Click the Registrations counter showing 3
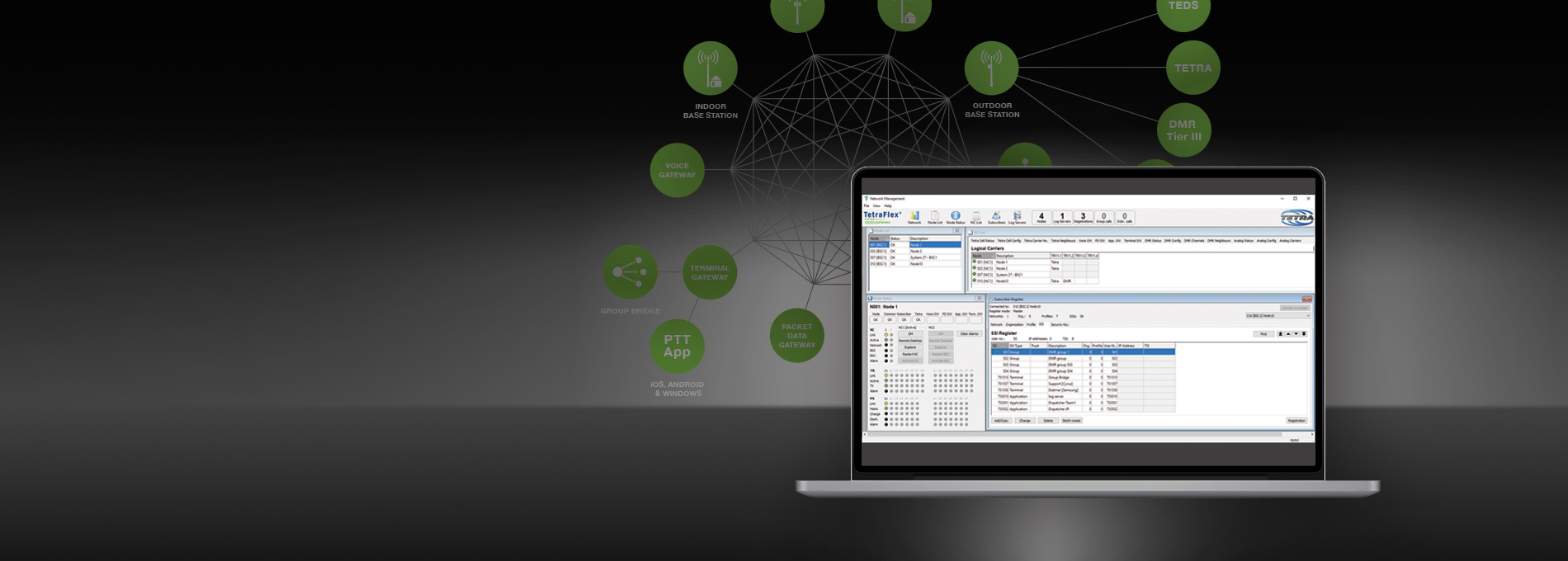The image size is (1568, 561). point(1083,218)
